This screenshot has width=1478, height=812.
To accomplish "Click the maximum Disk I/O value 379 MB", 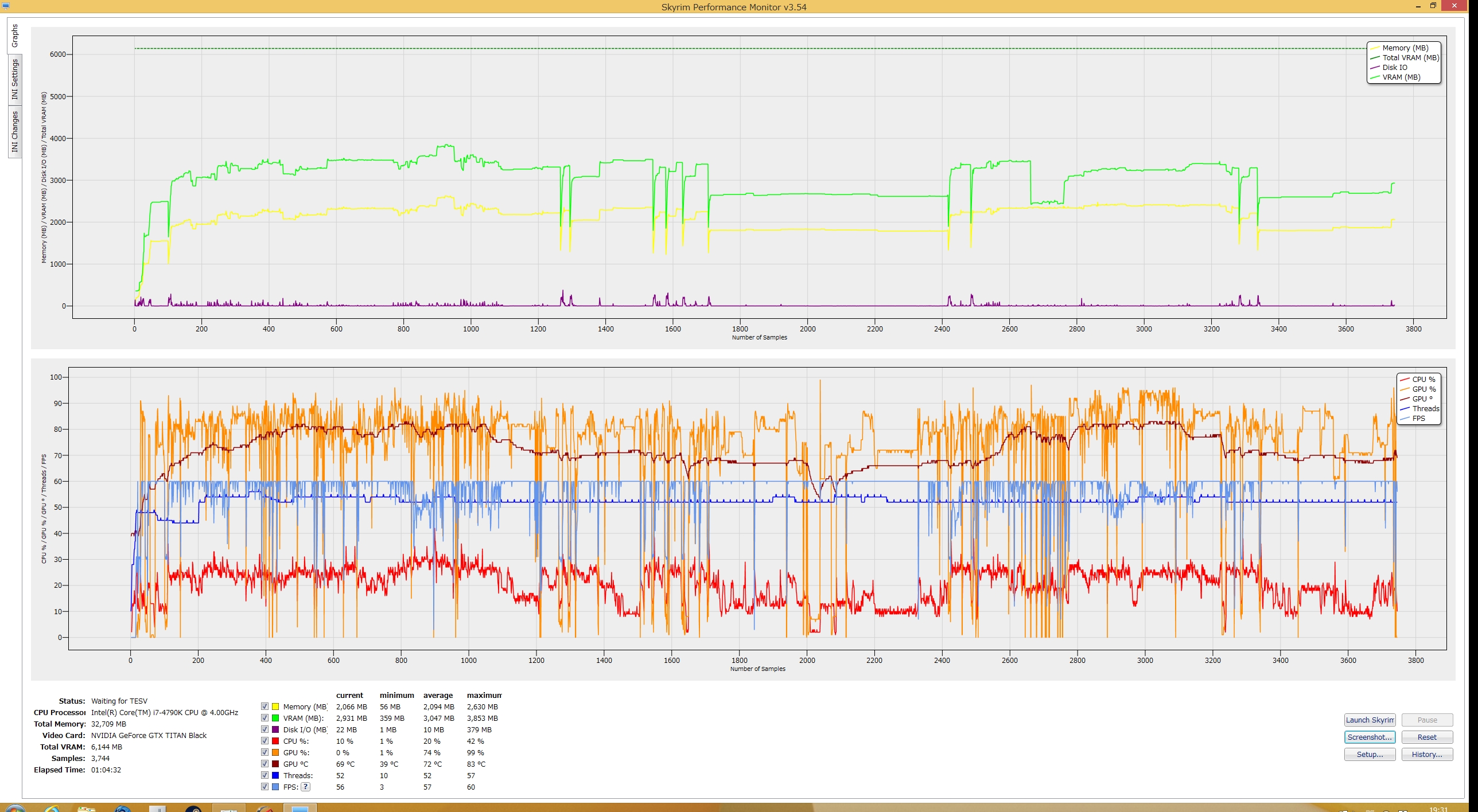I will tap(479, 729).
